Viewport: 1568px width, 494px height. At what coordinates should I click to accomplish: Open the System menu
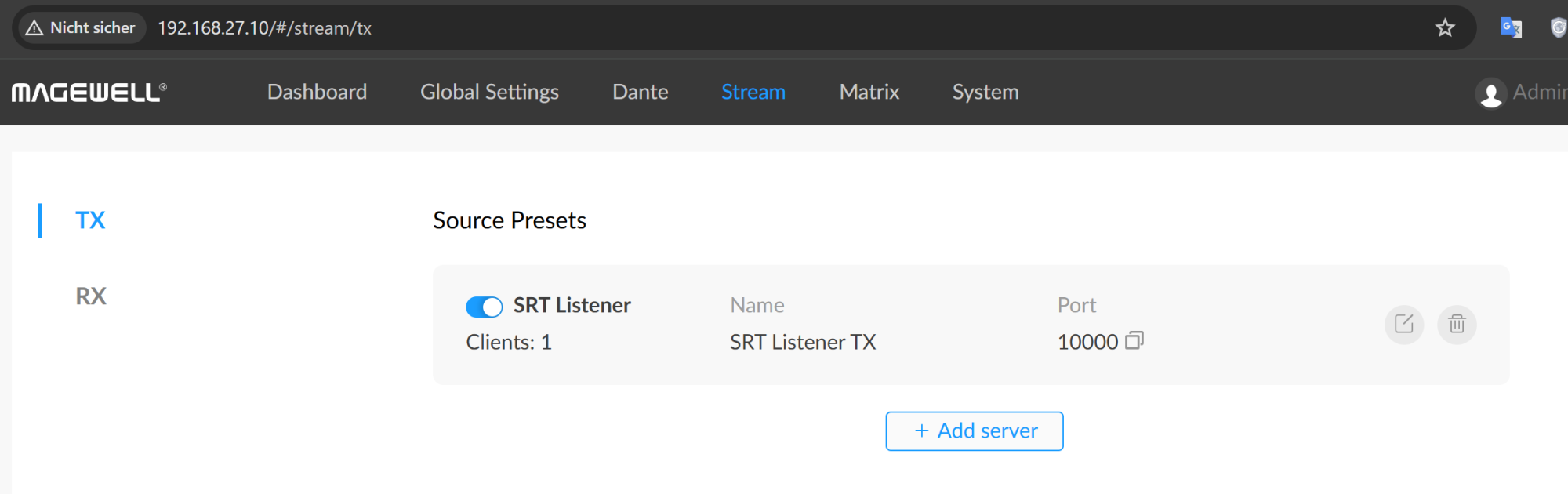[x=985, y=93]
